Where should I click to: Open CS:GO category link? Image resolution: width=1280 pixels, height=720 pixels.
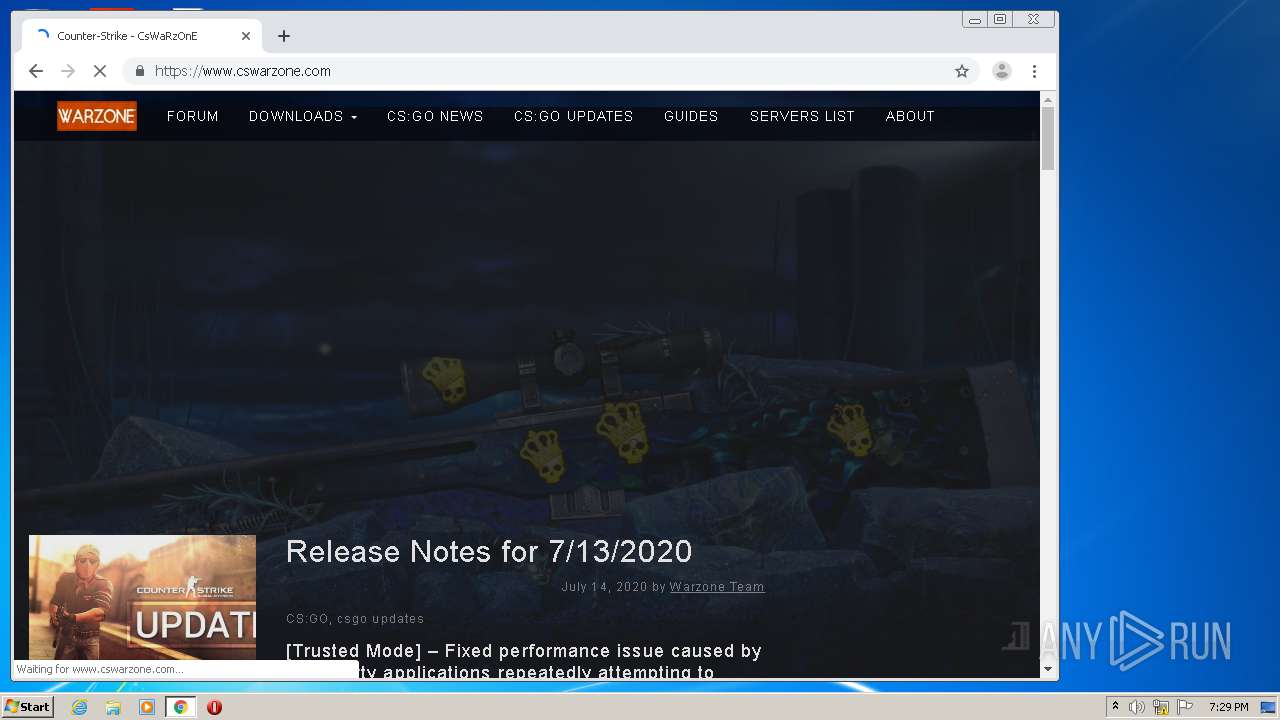point(307,619)
